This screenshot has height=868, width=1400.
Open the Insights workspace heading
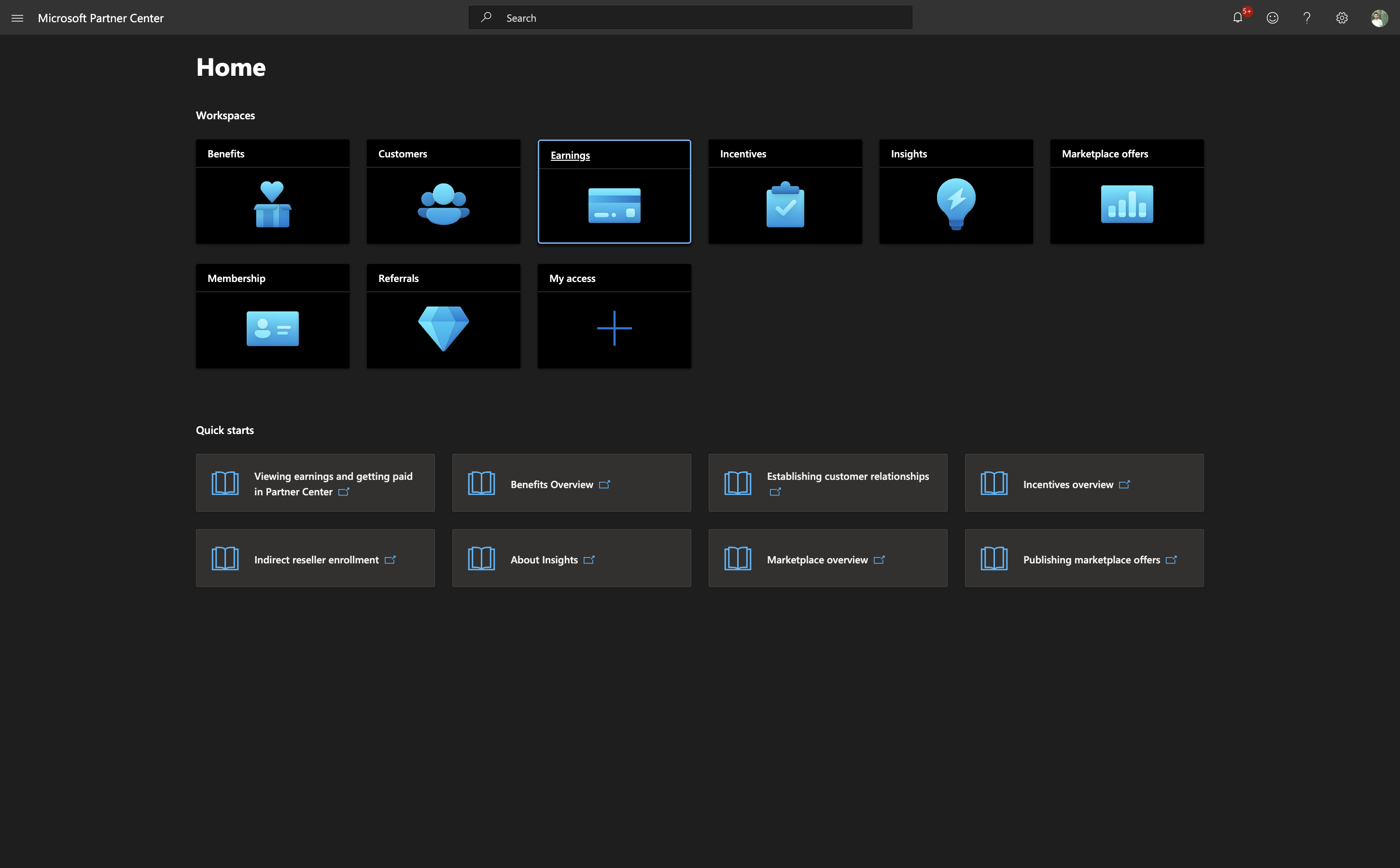(x=909, y=154)
